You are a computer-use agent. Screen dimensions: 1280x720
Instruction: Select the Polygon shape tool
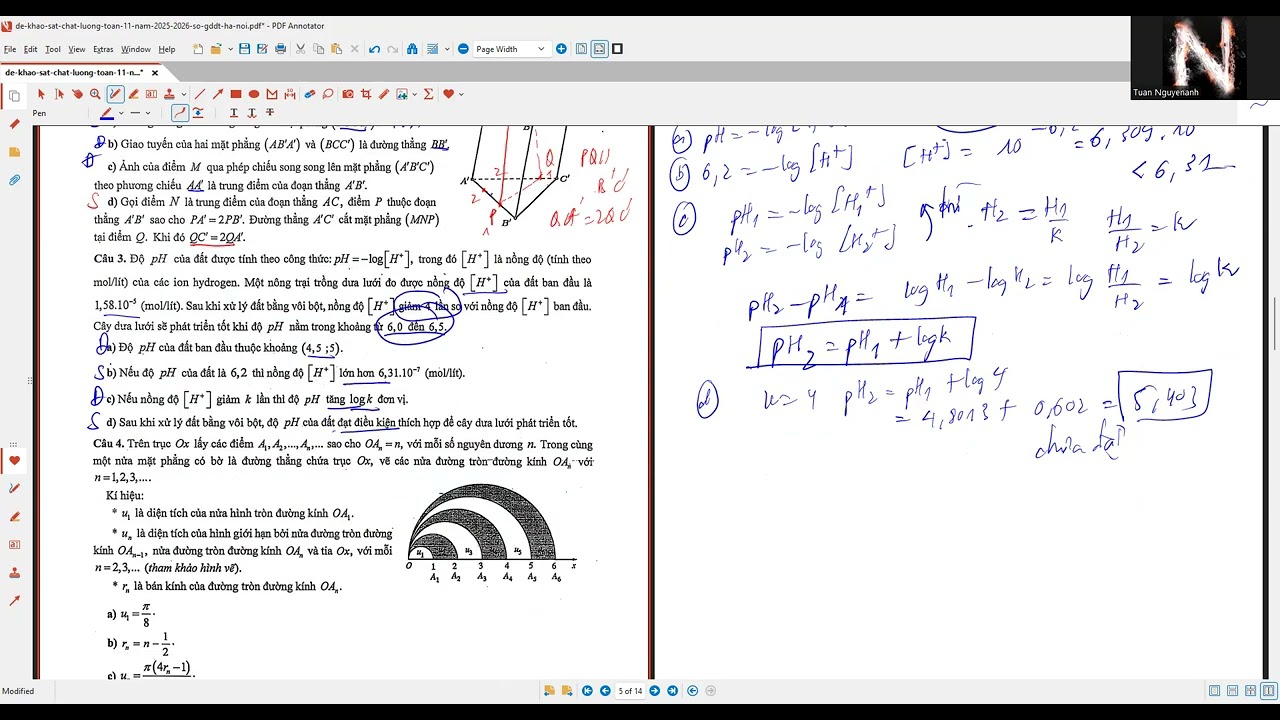click(272, 94)
